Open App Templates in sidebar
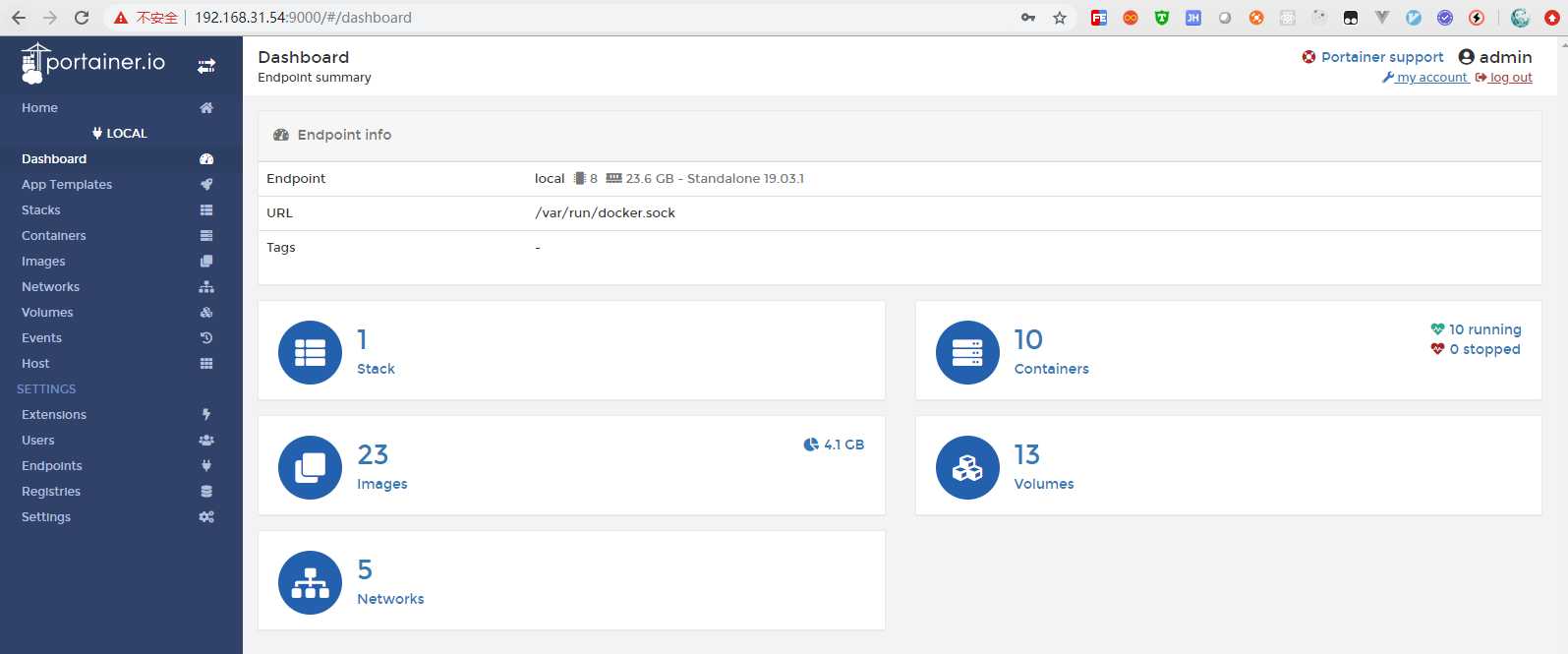Image resolution: width=1568 pixels, height=654 pixels. 121,185
